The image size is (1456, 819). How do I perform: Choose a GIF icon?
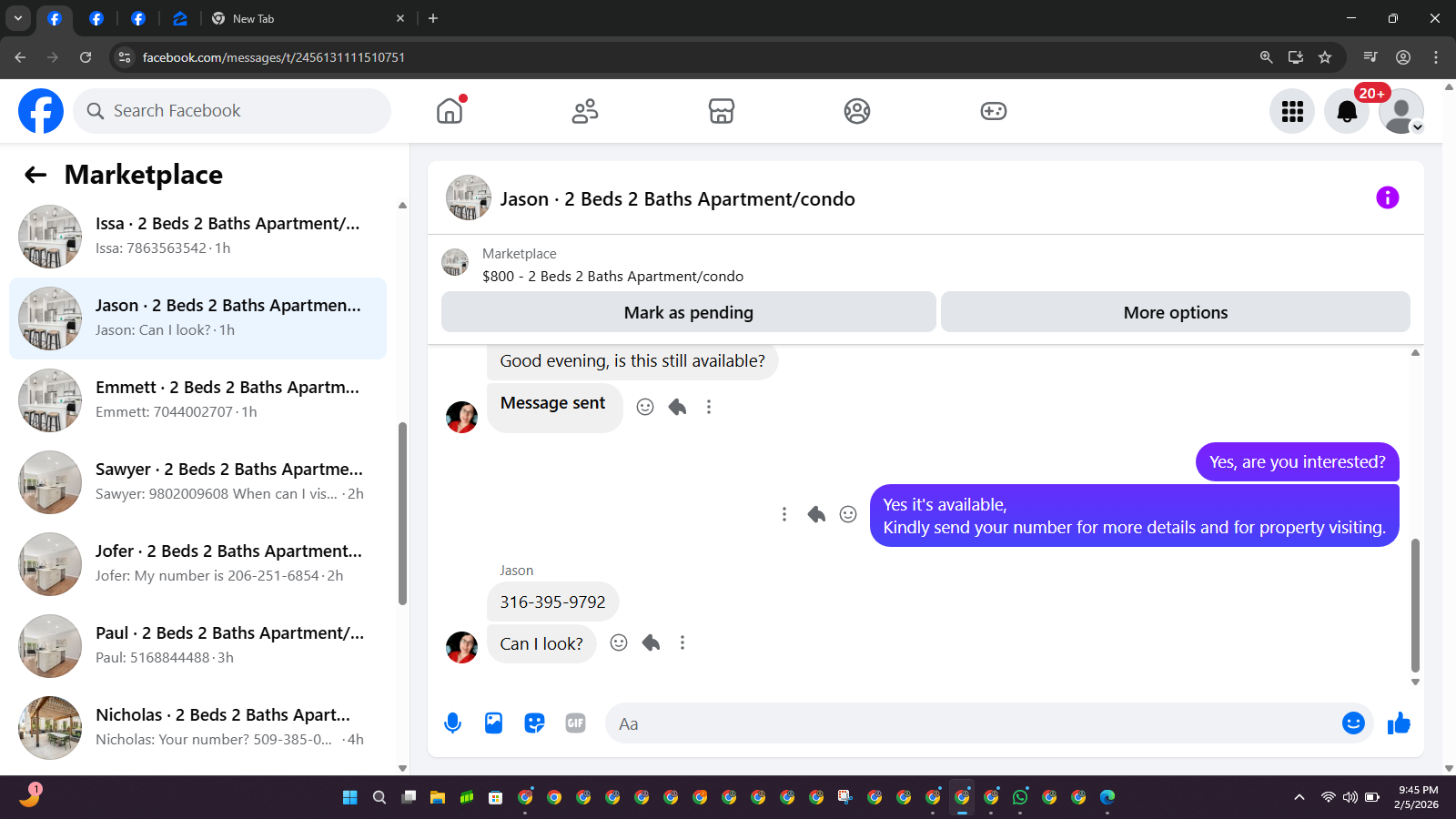(x=575, y=723)
